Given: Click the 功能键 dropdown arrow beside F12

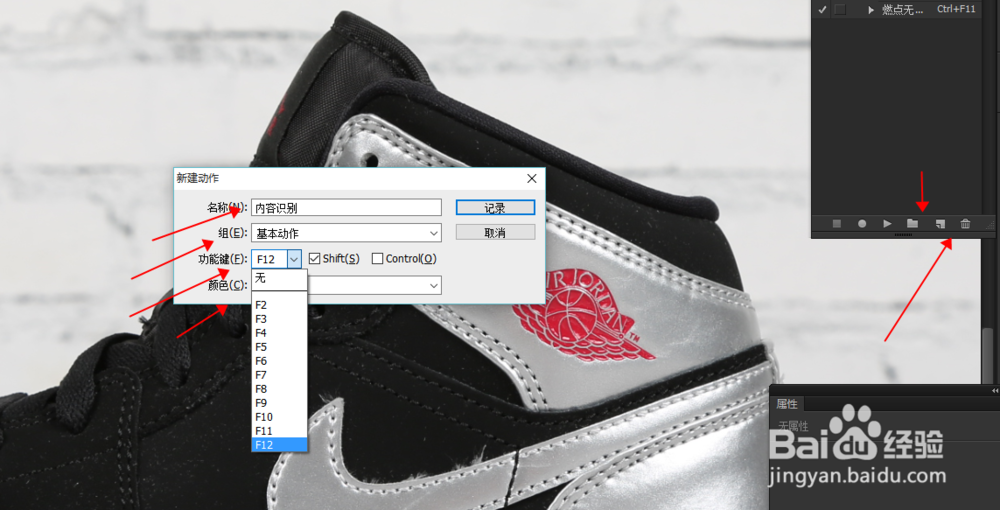Looking at the screenshot, I should coord(294,259).
